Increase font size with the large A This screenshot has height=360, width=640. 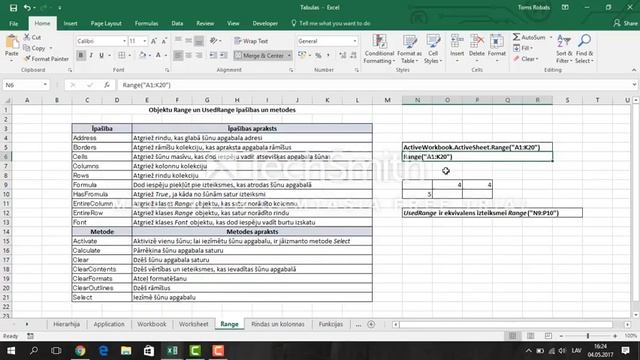pyautogui.click(x=154, y=41)
